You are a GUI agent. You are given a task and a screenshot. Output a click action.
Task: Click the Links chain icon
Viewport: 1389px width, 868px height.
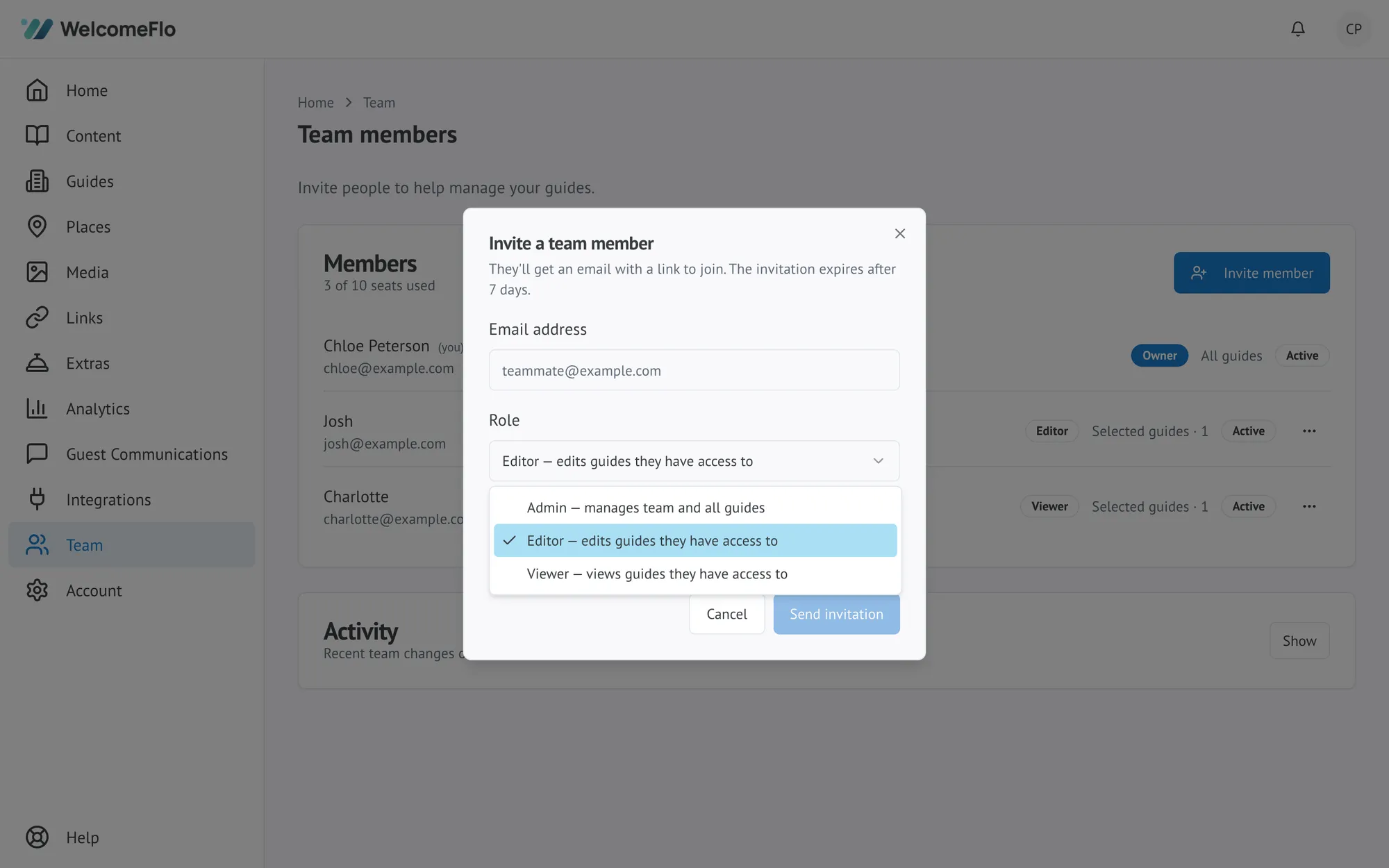pos(37,317)
